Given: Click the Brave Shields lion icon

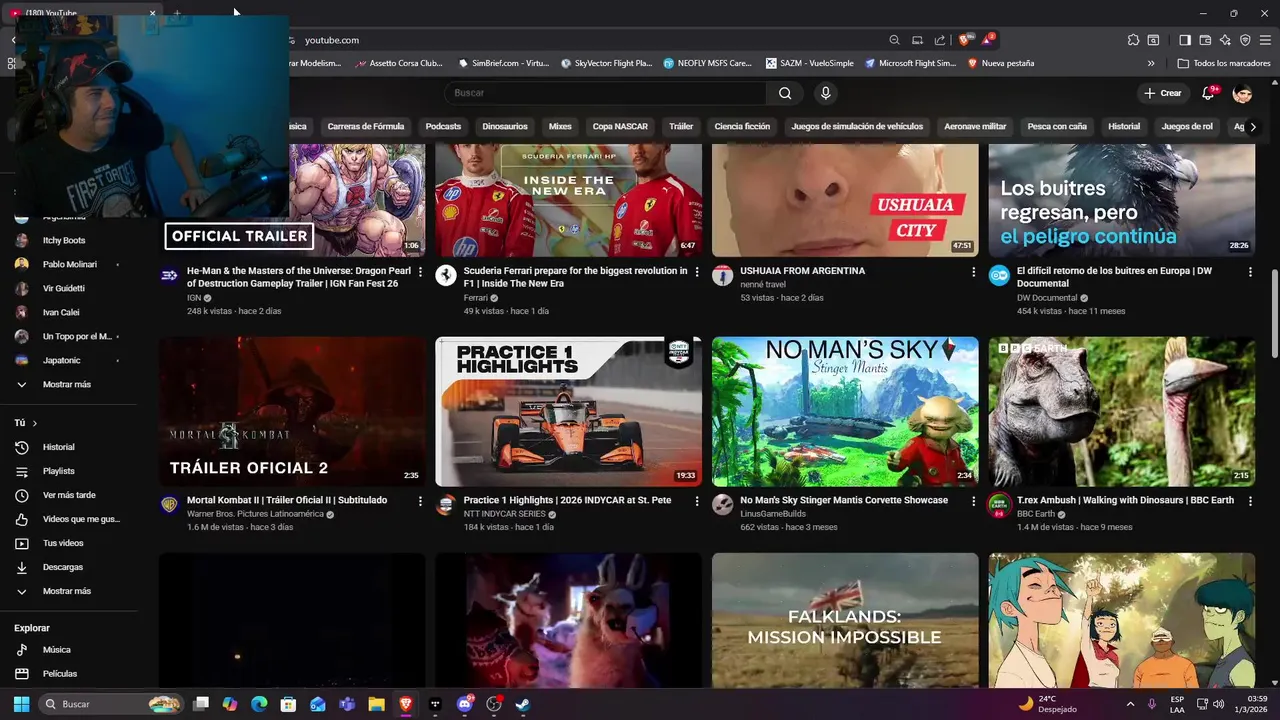Looking at the screenshot, I should coord(965,40).
